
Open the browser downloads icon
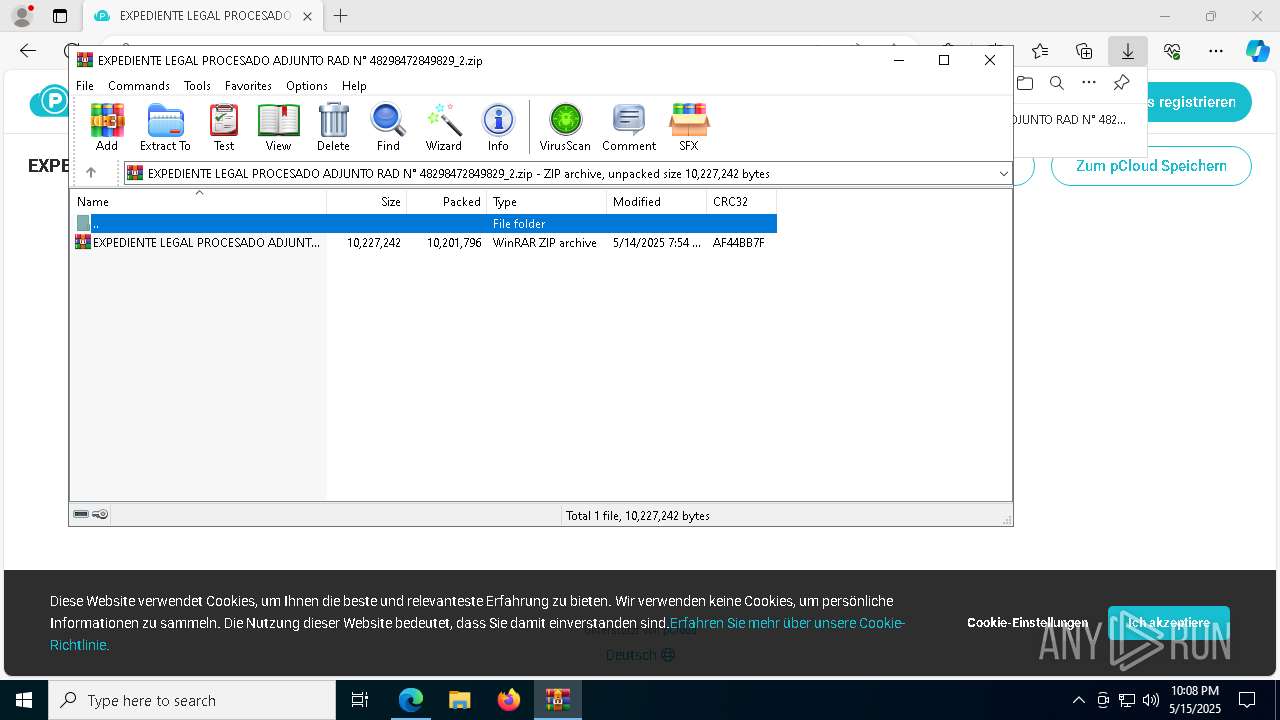[x=1127, y=51]
